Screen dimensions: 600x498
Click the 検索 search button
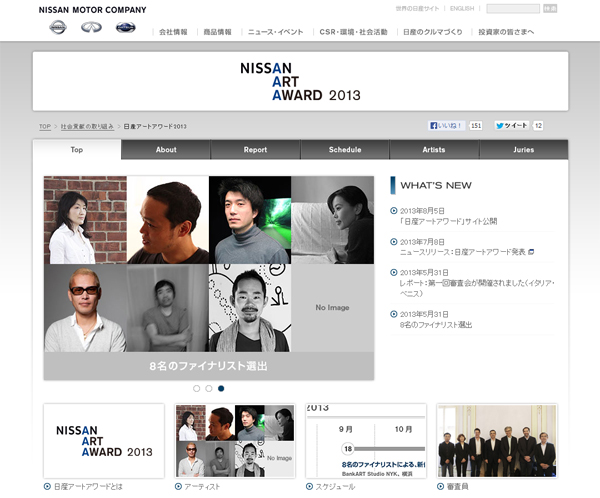coord(550,8)
